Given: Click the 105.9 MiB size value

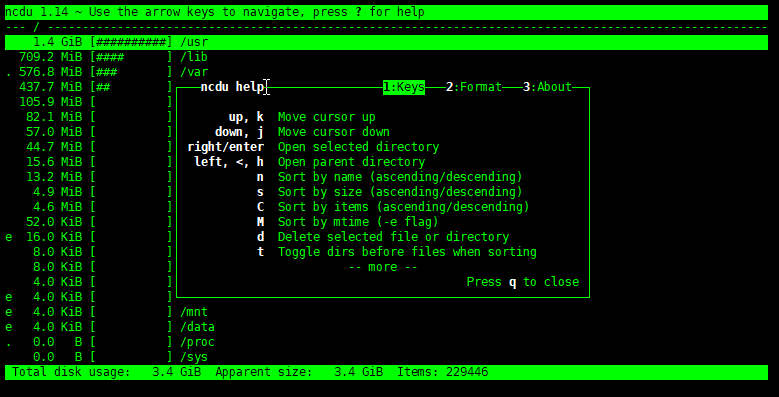Looking at the screenshot, I should pos(50,102).
